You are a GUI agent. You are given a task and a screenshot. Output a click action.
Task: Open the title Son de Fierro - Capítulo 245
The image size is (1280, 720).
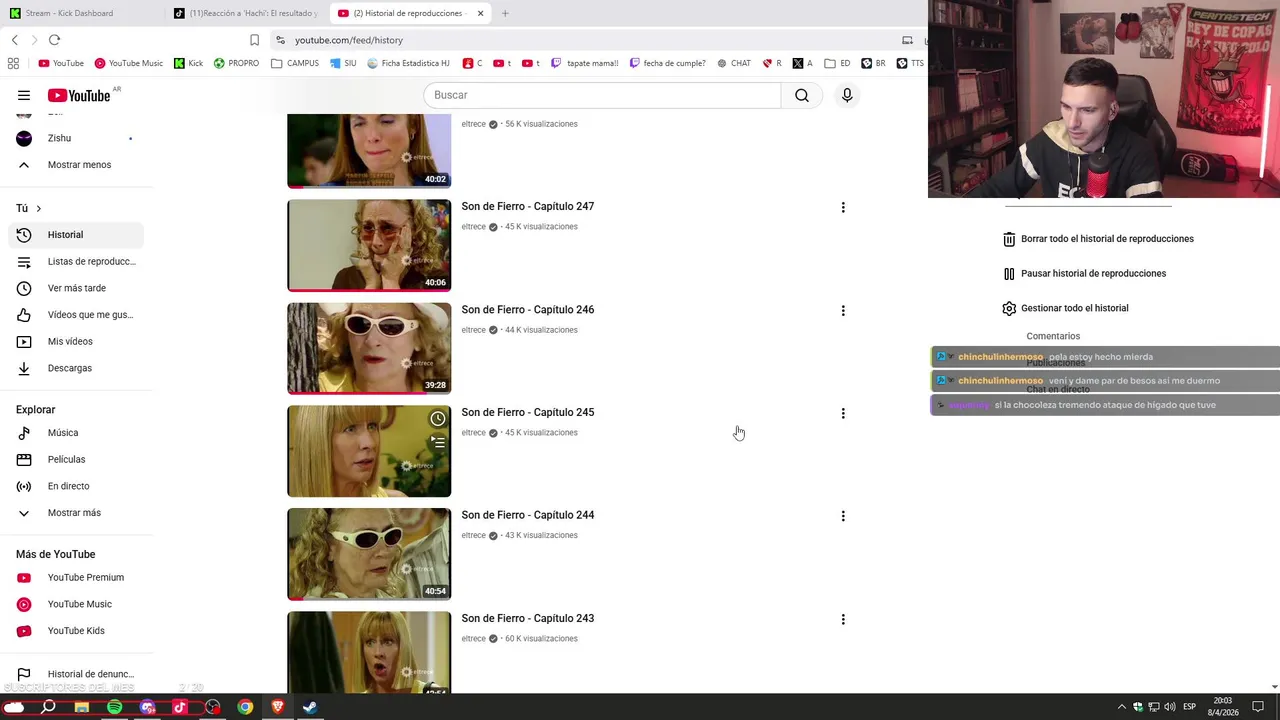528,412
